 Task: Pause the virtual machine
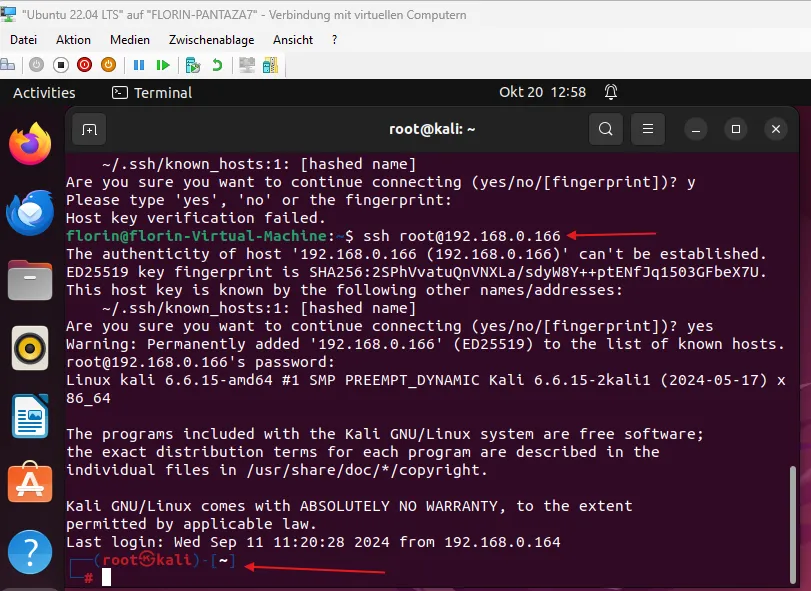click(139, 65)
